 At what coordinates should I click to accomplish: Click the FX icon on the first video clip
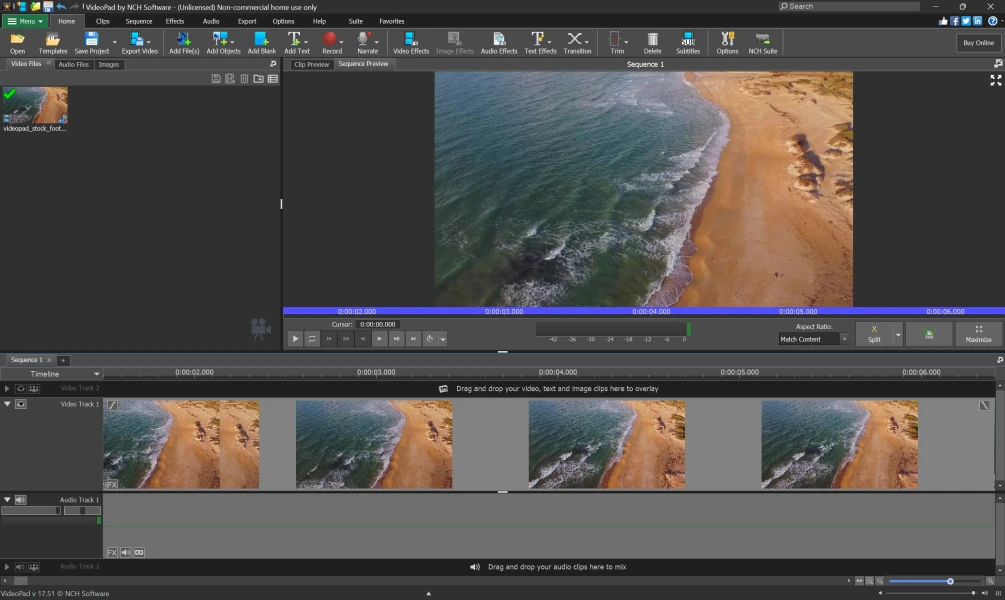(112, 484)
